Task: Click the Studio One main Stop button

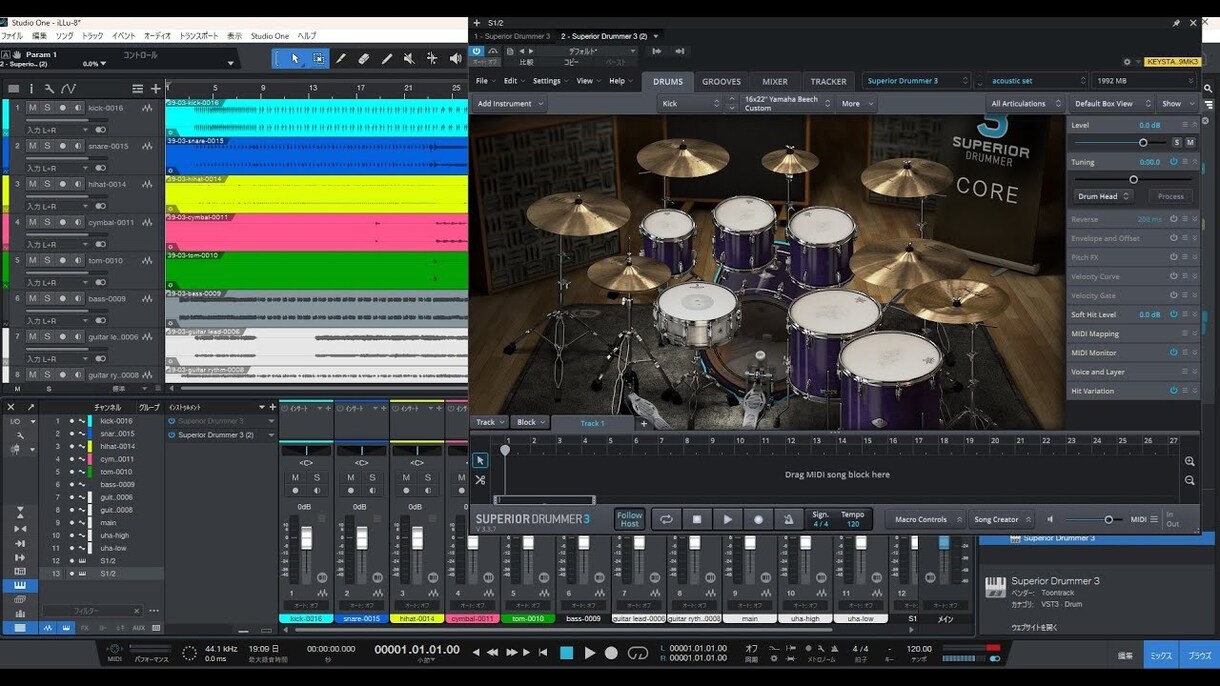Action: 567,653
